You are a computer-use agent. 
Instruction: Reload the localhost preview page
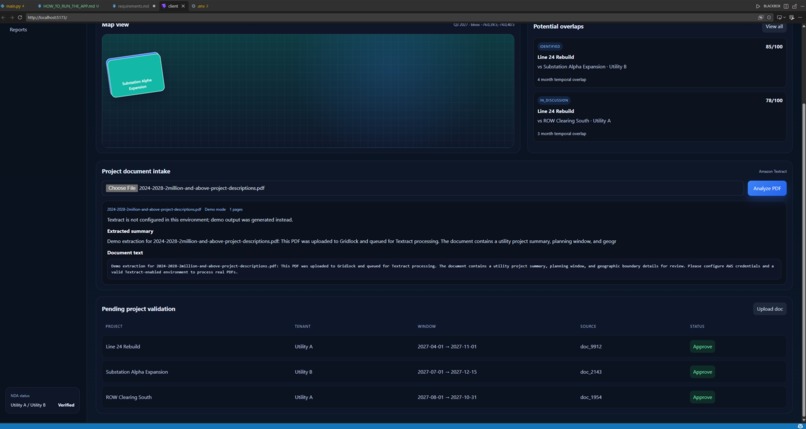[x=20, y=17]
